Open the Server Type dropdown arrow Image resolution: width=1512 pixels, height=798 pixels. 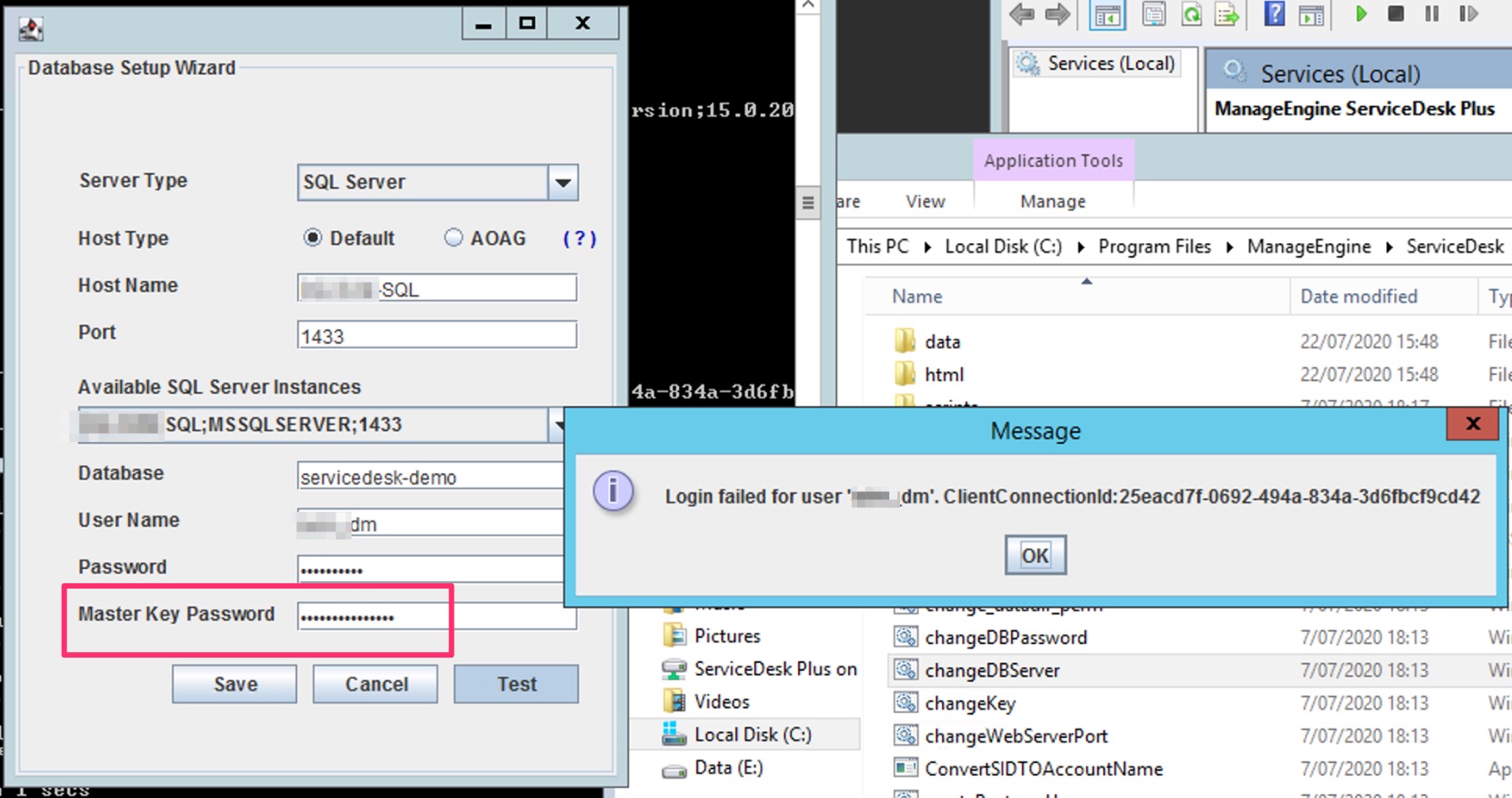coord(563,183)
